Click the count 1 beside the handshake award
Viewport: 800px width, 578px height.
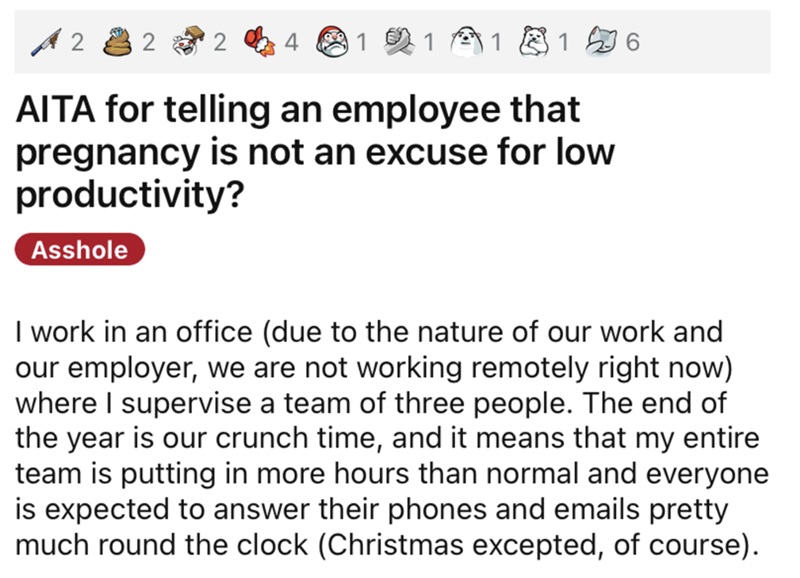pos(429,43)
